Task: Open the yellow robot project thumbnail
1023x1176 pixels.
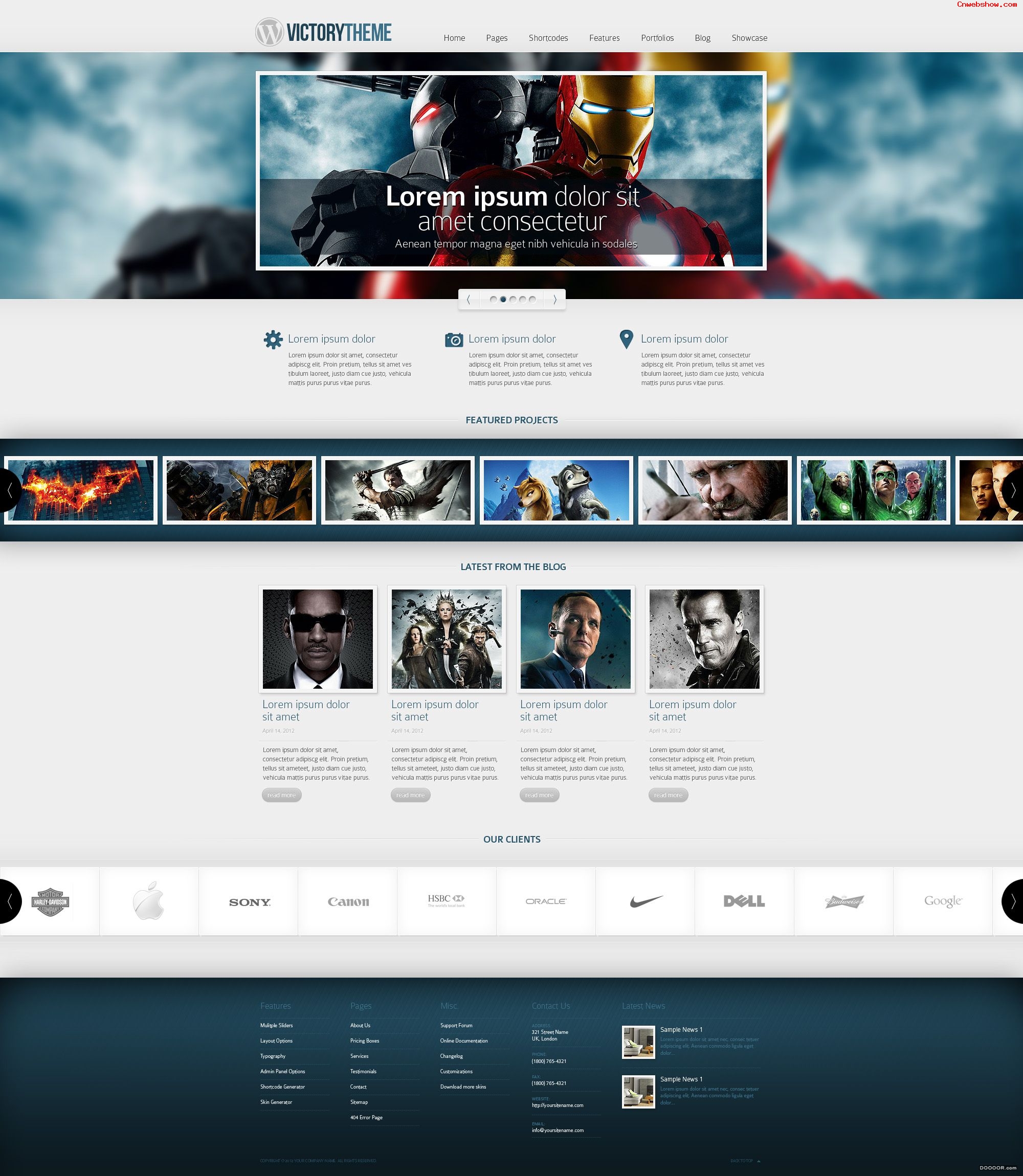Action: [x=239, y=490]
